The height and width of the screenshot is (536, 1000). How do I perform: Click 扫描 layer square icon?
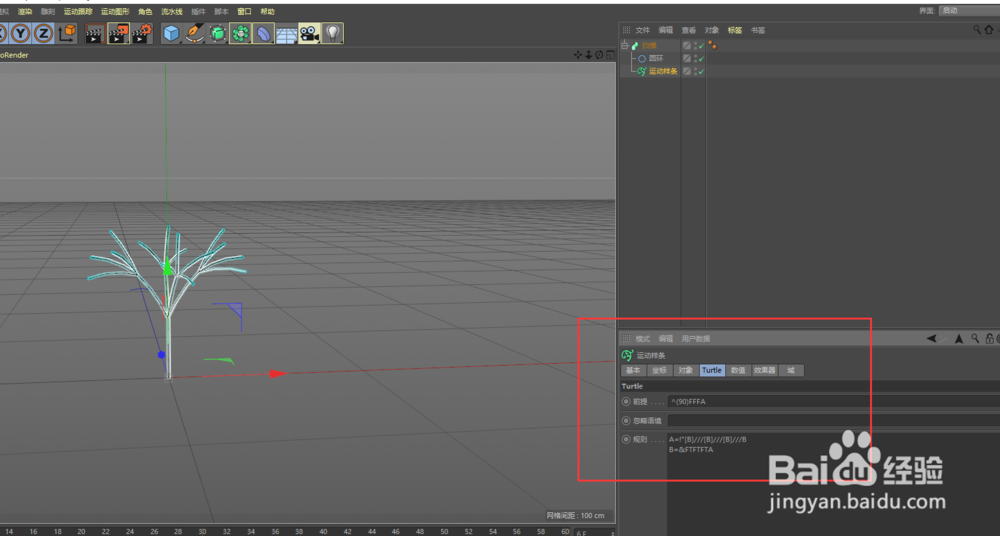pos(687,46)
